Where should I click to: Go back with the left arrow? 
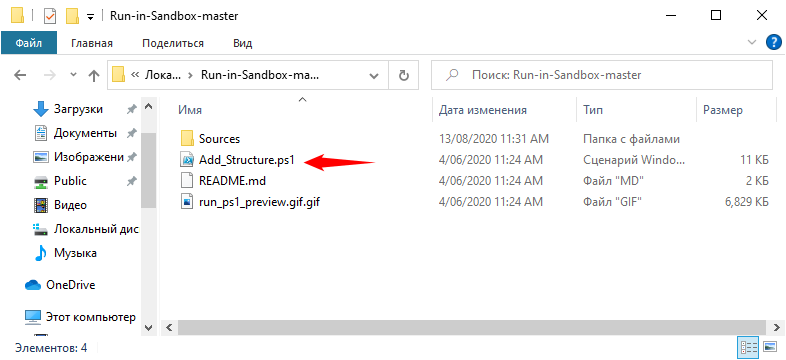click(x=20, y=76)
